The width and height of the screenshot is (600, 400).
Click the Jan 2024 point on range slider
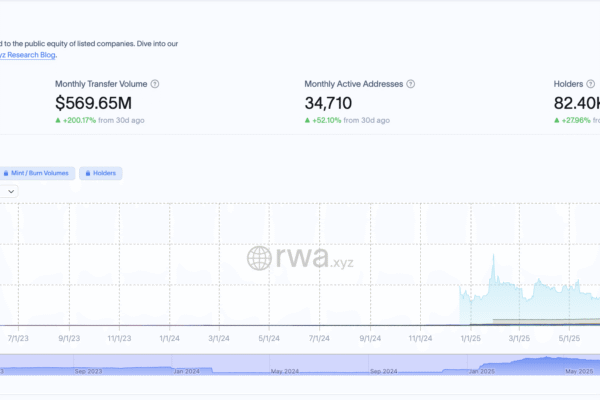click(x=185, y=370)
